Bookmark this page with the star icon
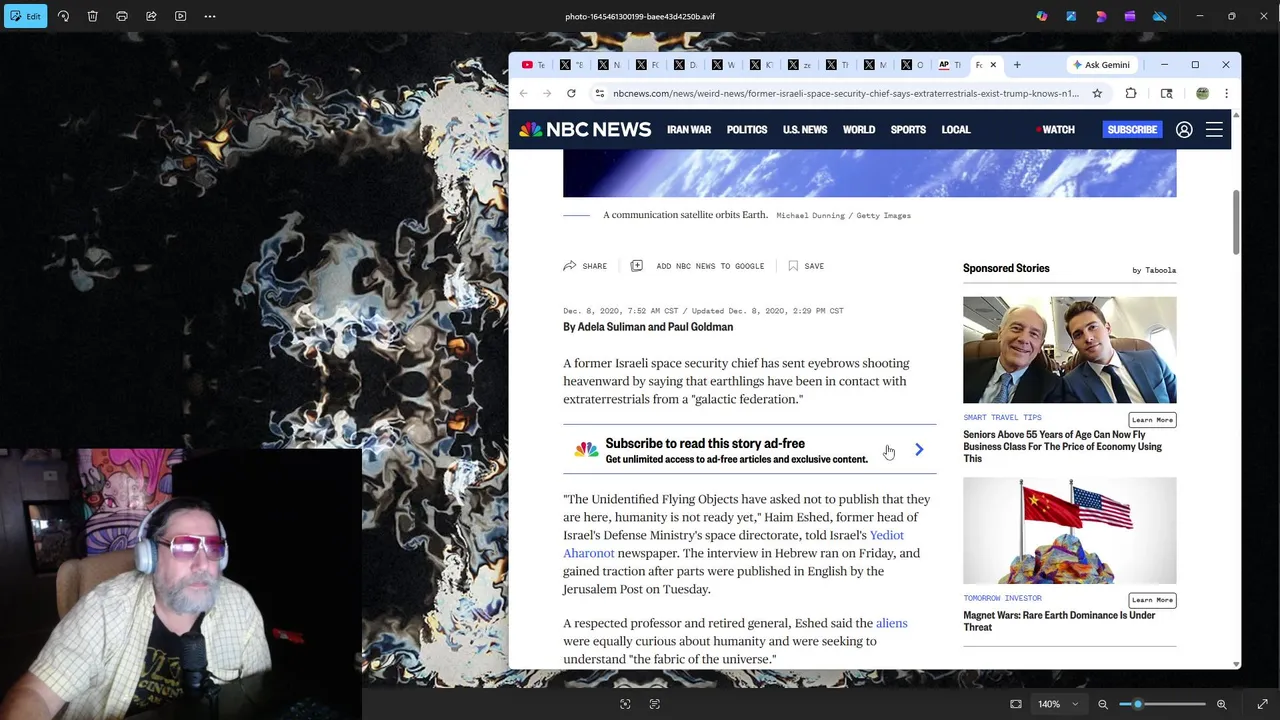 (x=1097, y=93)
